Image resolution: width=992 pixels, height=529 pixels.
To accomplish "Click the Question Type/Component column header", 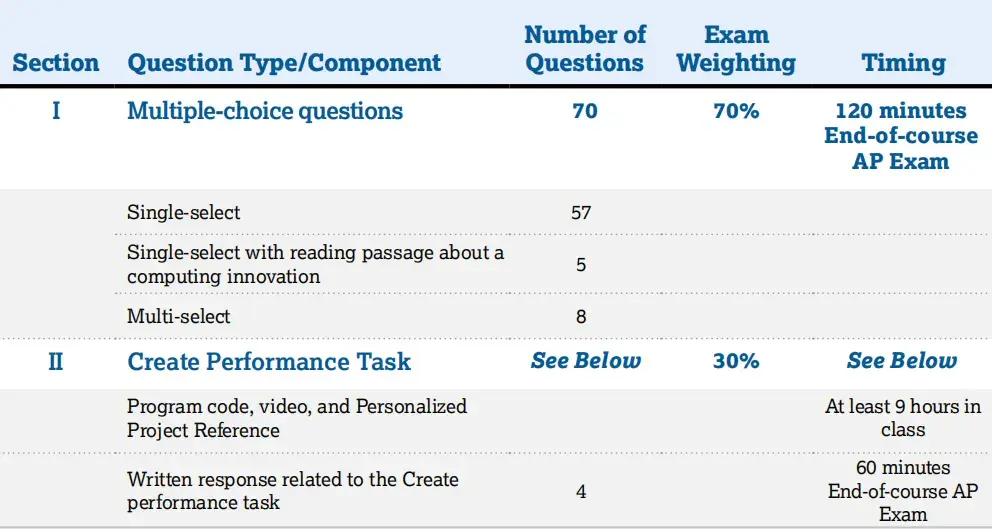I will click(x=284, y=63).
